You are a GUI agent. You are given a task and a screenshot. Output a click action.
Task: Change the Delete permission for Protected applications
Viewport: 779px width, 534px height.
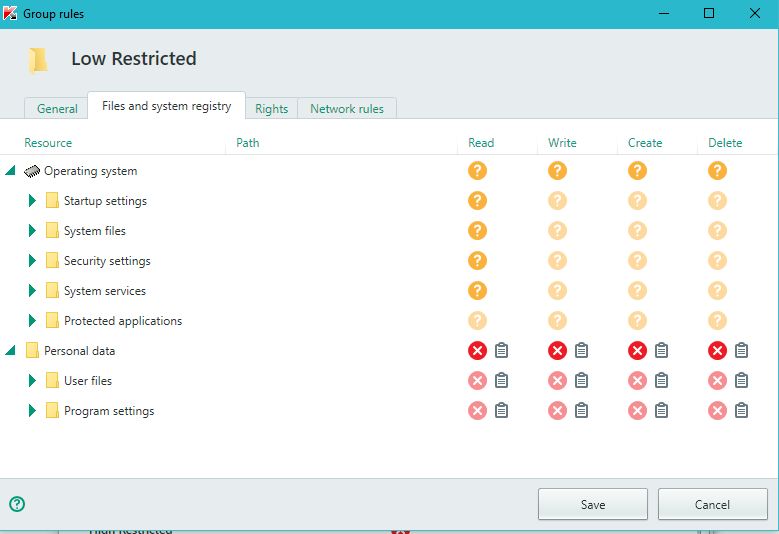click(717, 320)
